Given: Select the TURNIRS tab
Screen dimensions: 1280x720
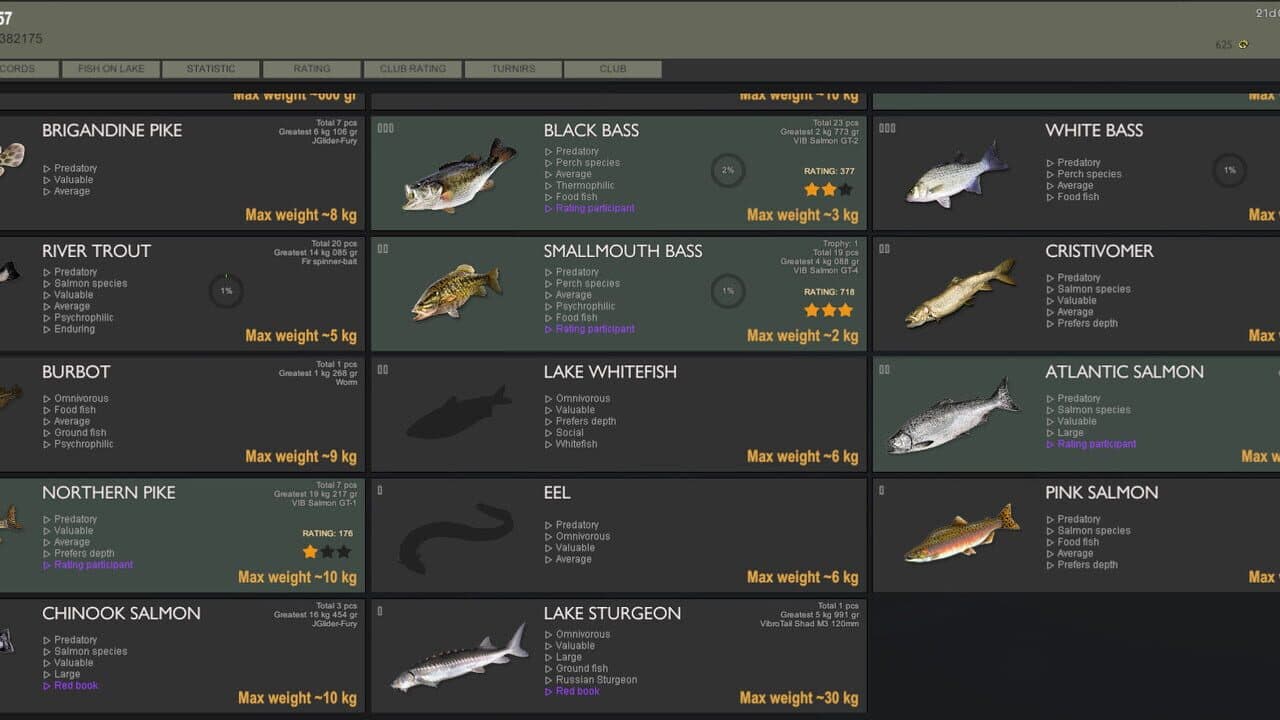Looking at the screenshot, I should click(x=513, y=69).
